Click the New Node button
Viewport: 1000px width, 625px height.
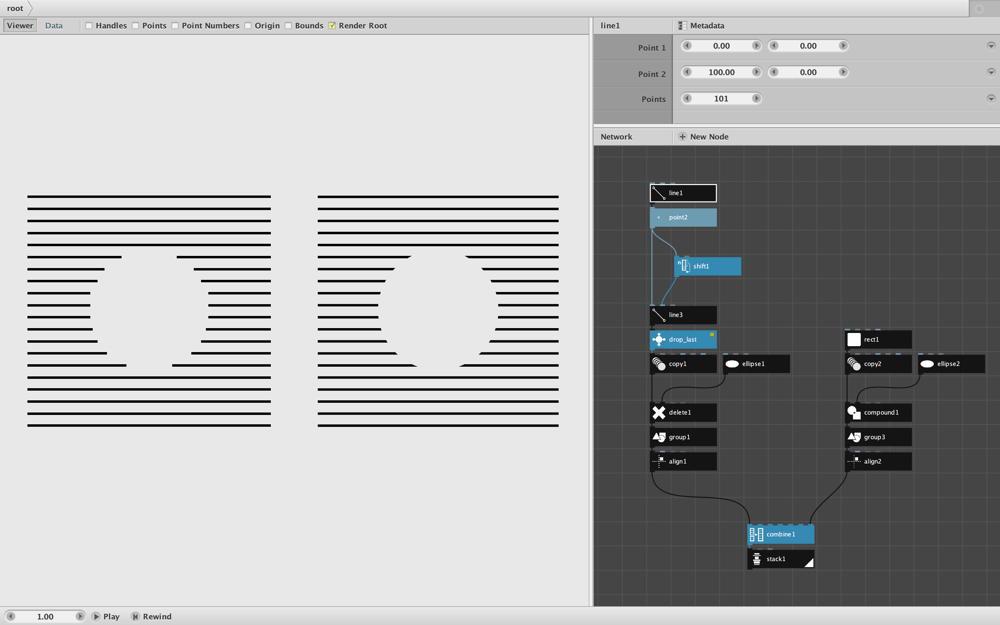[x=703, y=136]
